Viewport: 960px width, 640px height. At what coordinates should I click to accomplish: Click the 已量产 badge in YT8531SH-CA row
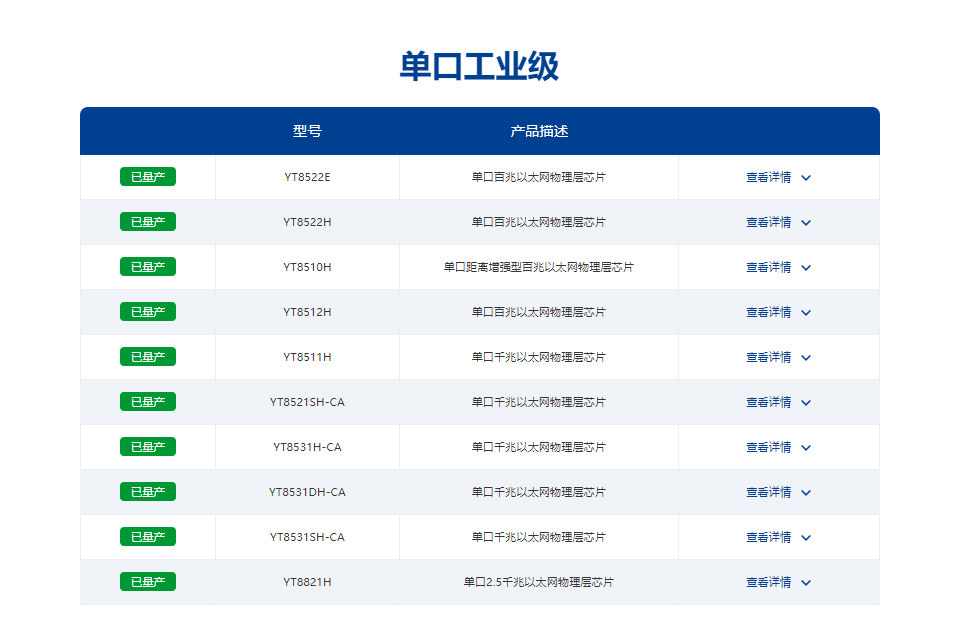pyautogui.click(x=148, y=536)
